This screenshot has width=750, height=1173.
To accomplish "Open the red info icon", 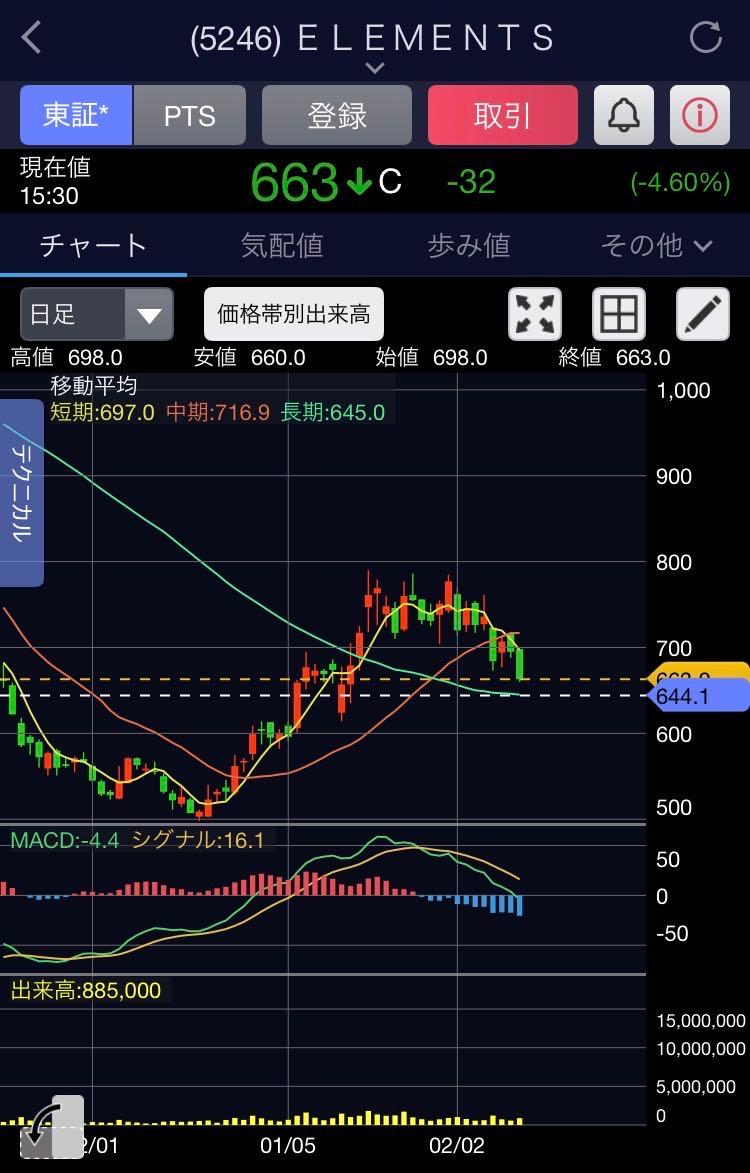I will [699, 115].
